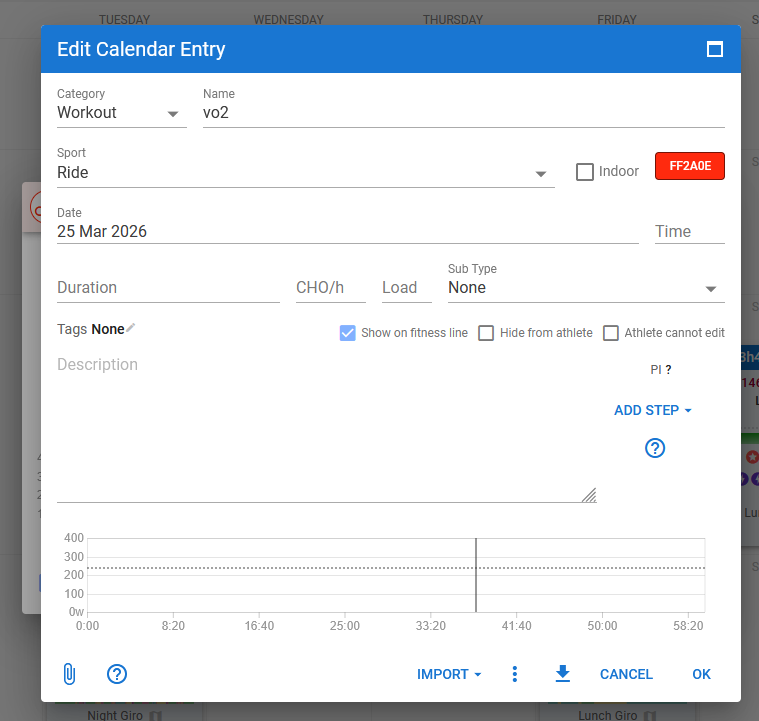This screenshot has height=721, width=759.
Task: Click the help icon under Add Step
Action: [x=655, y=448]
